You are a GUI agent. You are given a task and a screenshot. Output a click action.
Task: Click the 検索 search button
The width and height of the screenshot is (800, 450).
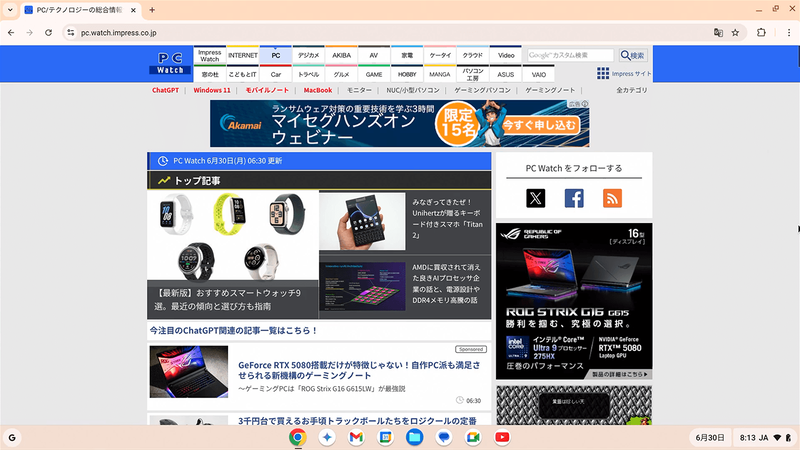(x=633, y=55)
